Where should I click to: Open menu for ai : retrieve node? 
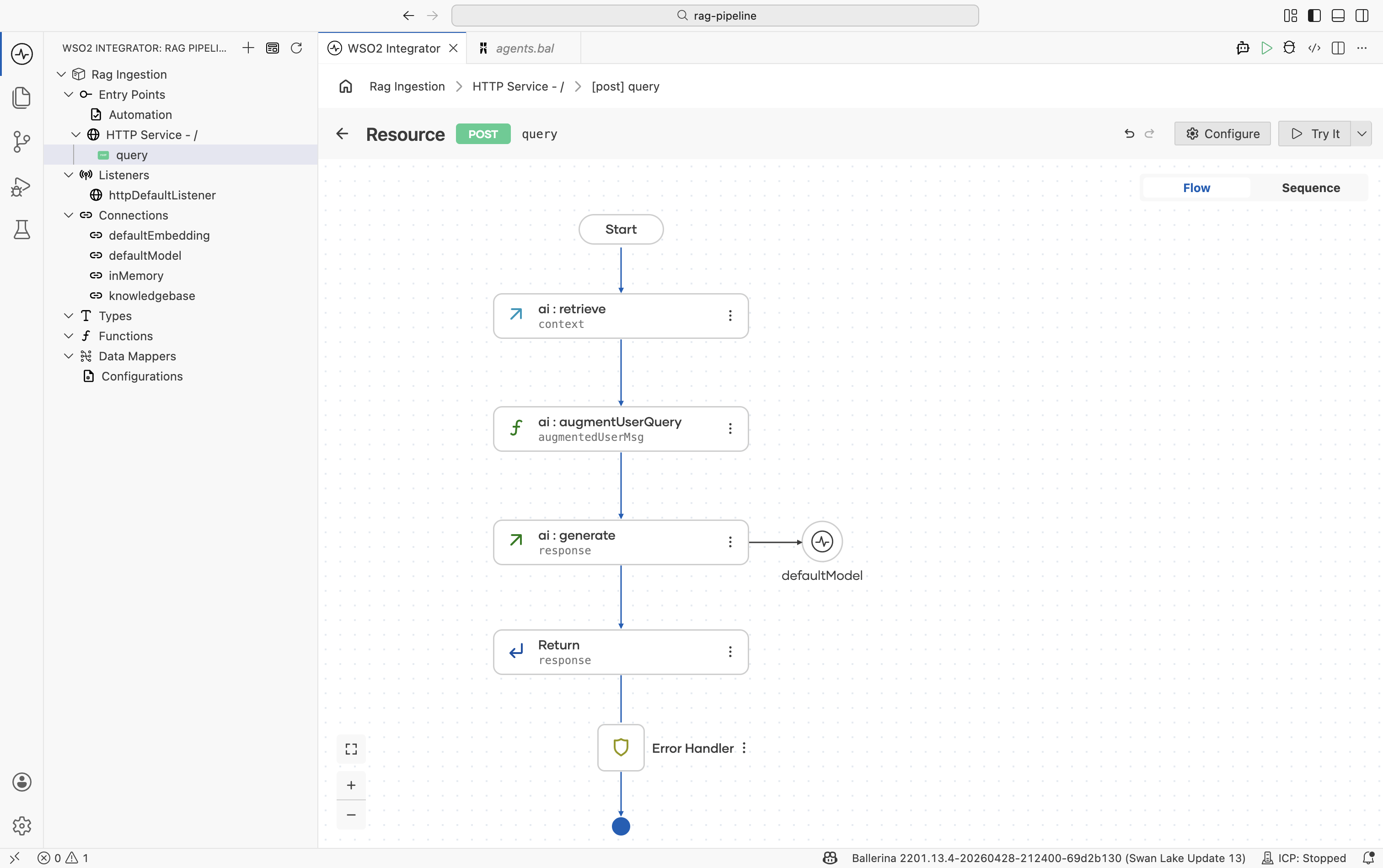(730, 316)
